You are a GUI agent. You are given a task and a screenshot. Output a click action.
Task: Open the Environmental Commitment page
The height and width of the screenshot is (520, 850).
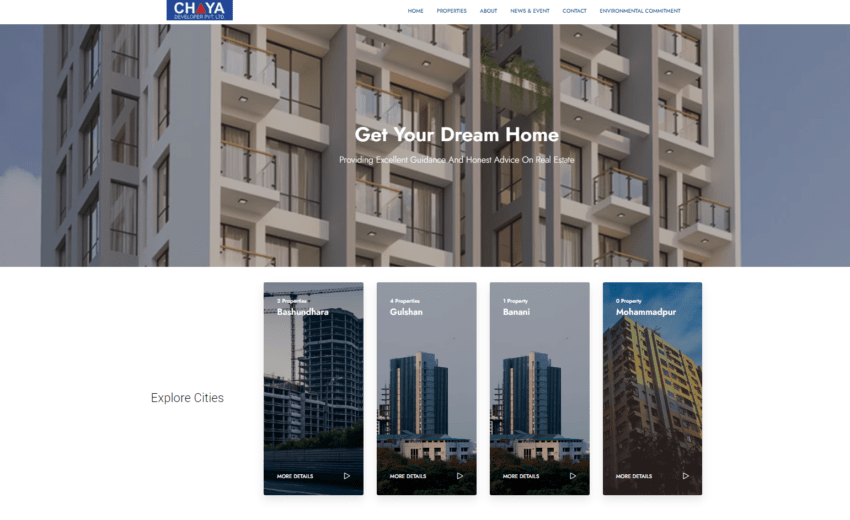pyautogui.click(x=639, y=11)
